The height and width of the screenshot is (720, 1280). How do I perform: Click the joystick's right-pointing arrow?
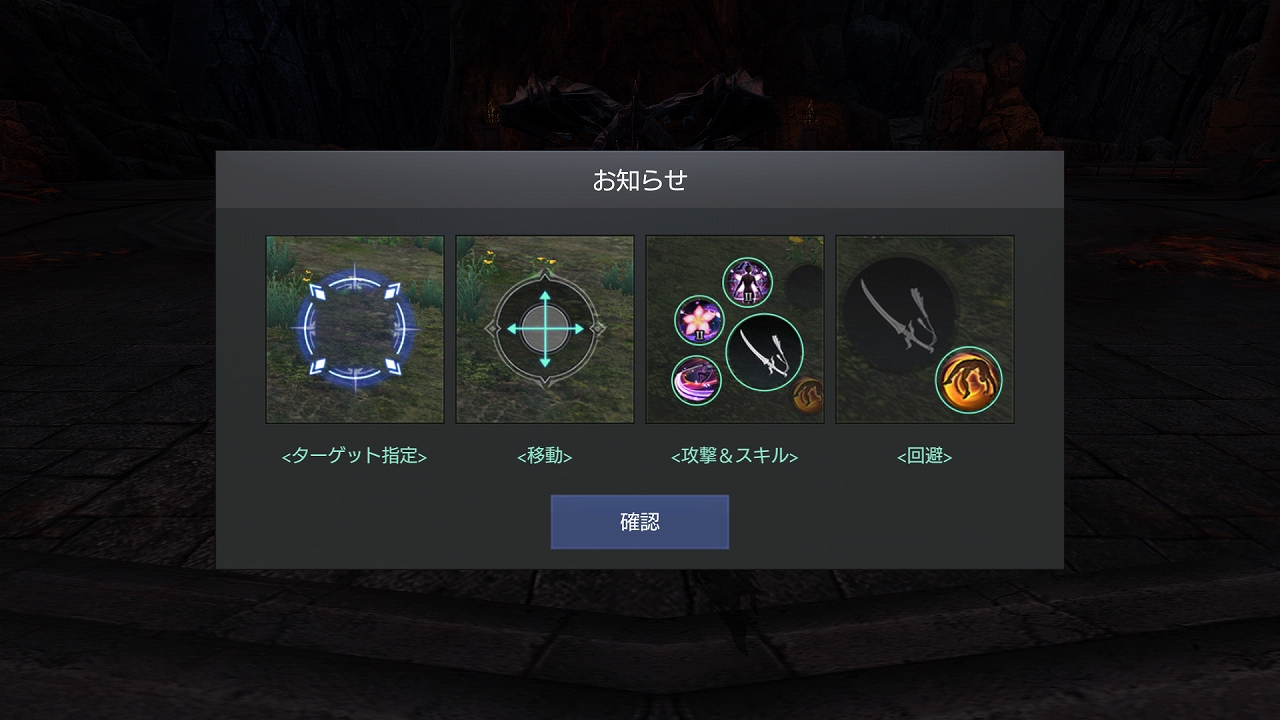click(x=576, y=329)
